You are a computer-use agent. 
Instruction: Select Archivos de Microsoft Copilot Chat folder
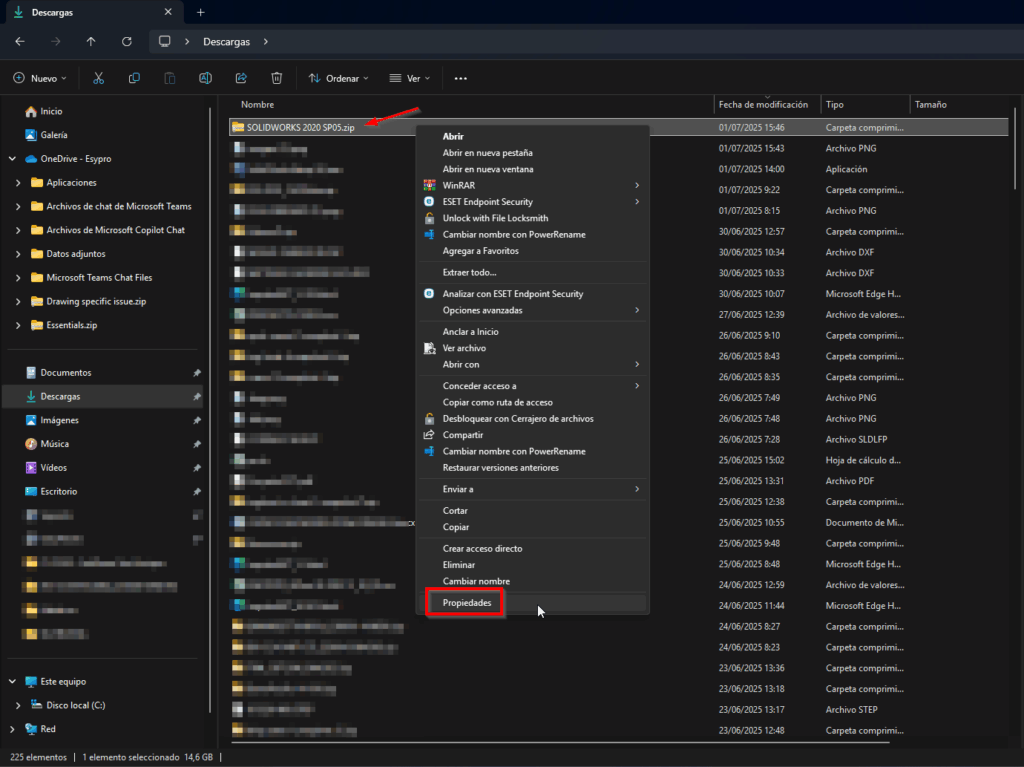pyautogui.click(x=116, y=230)
